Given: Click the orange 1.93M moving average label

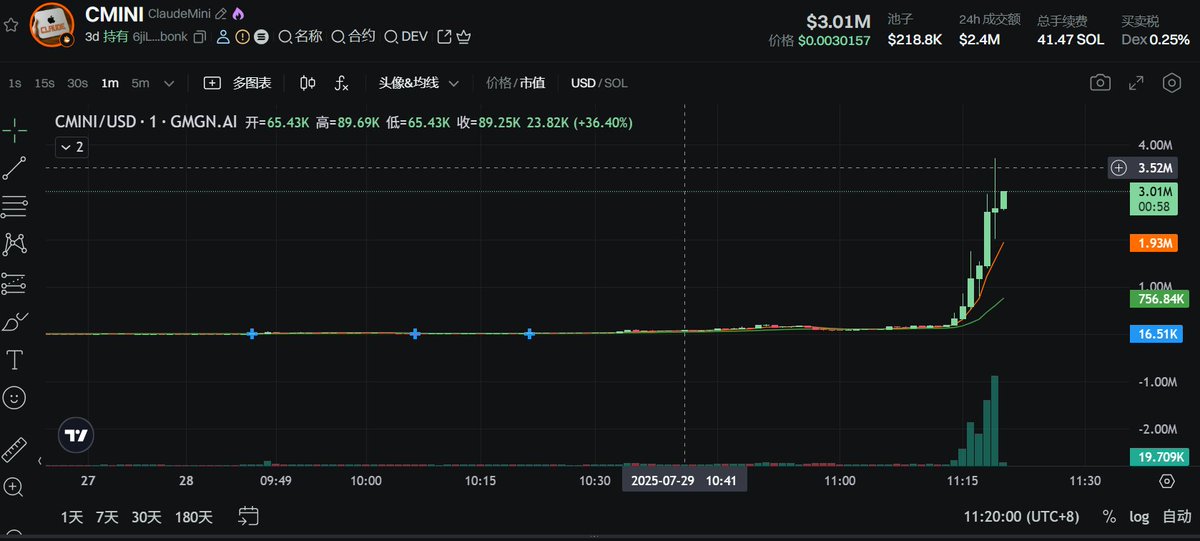Looking at the screenshot, I should tap(1155, 243).
